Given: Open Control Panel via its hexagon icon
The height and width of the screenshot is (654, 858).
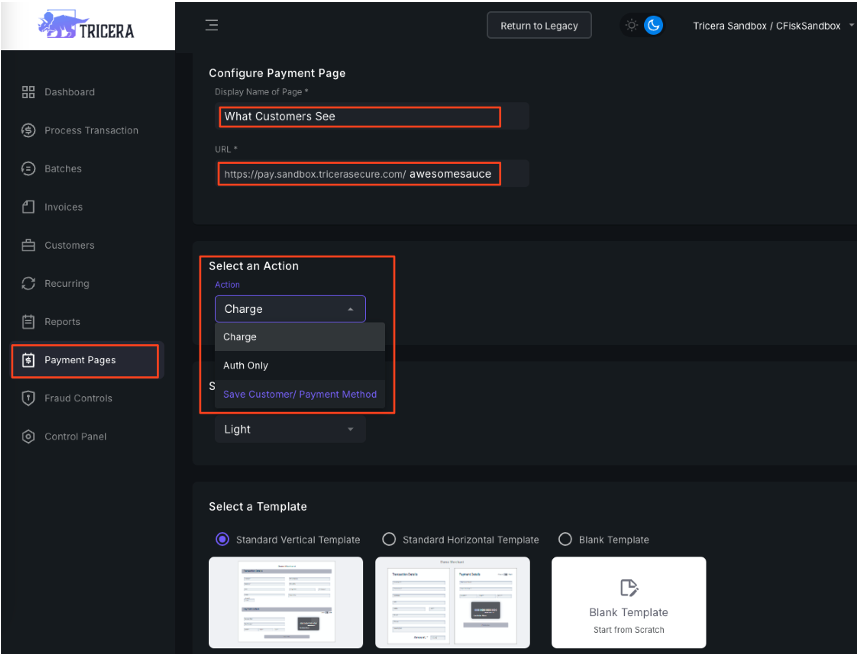Looking at the screenshot, I should click(28, 437).
